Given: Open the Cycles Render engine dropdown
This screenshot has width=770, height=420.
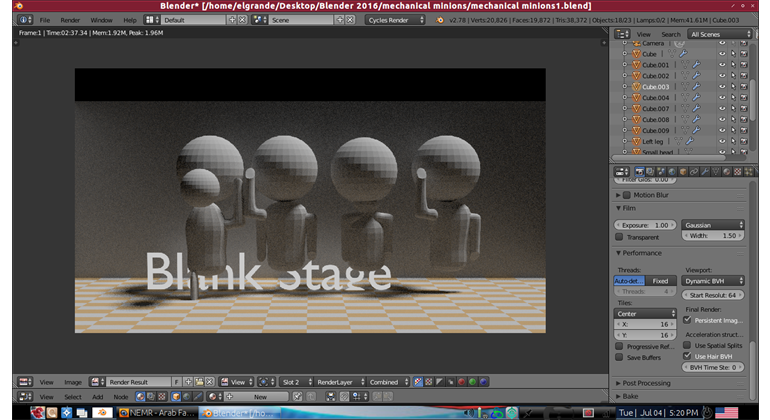Looking at the screenshot, I should (x=395, y=20).
